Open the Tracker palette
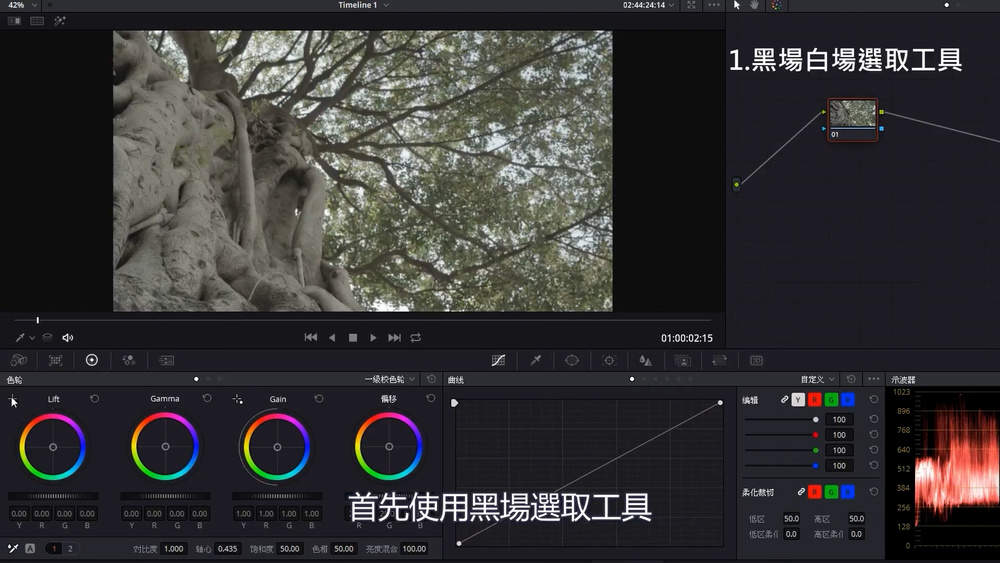The height and width of the screenshot is (563, 1000). click(x=609, y=360)
